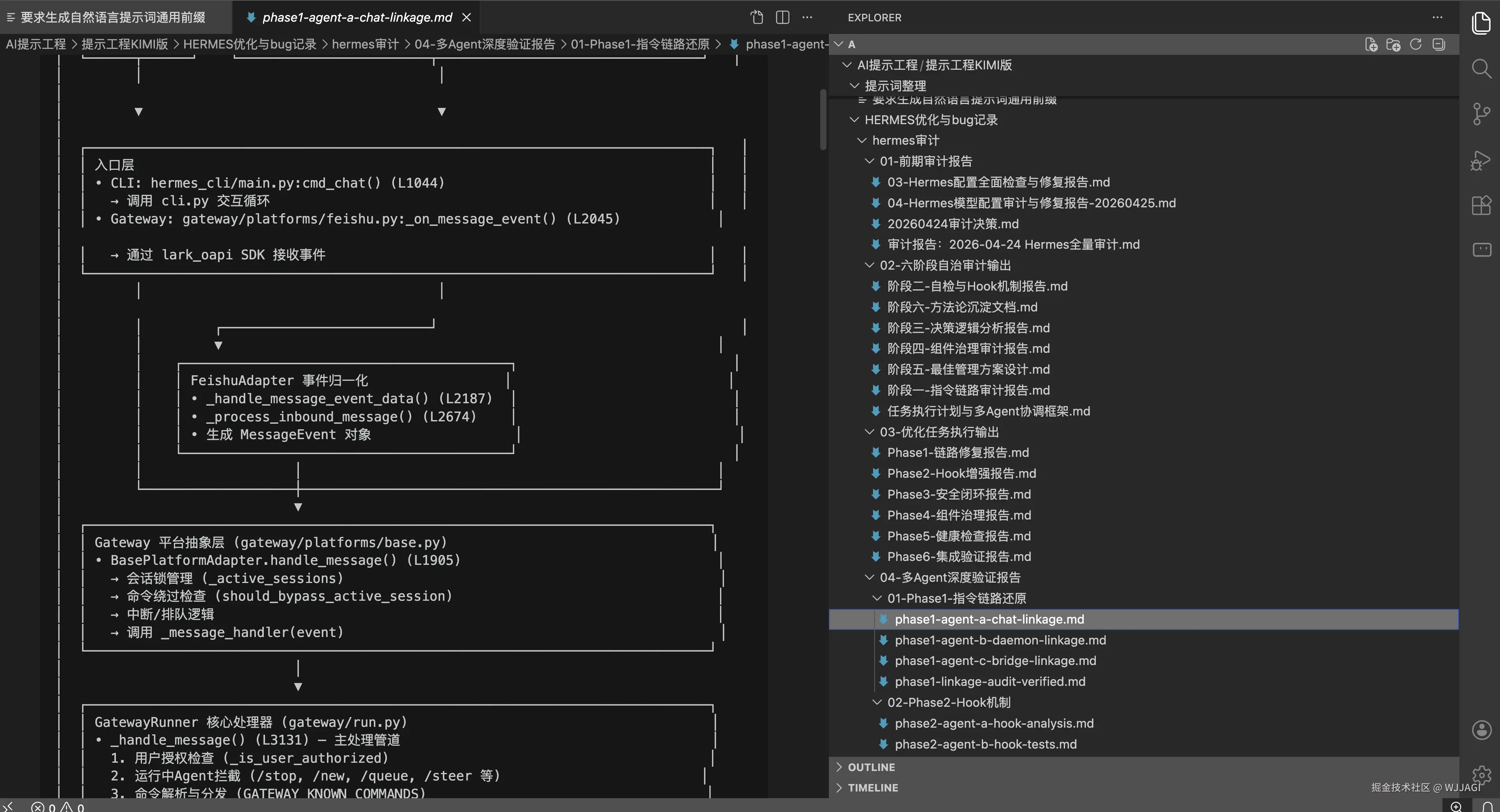1500x812 pixels.
Task: Open phase1-agent-b-daemon-linkage.md file
Action: 1000,640
